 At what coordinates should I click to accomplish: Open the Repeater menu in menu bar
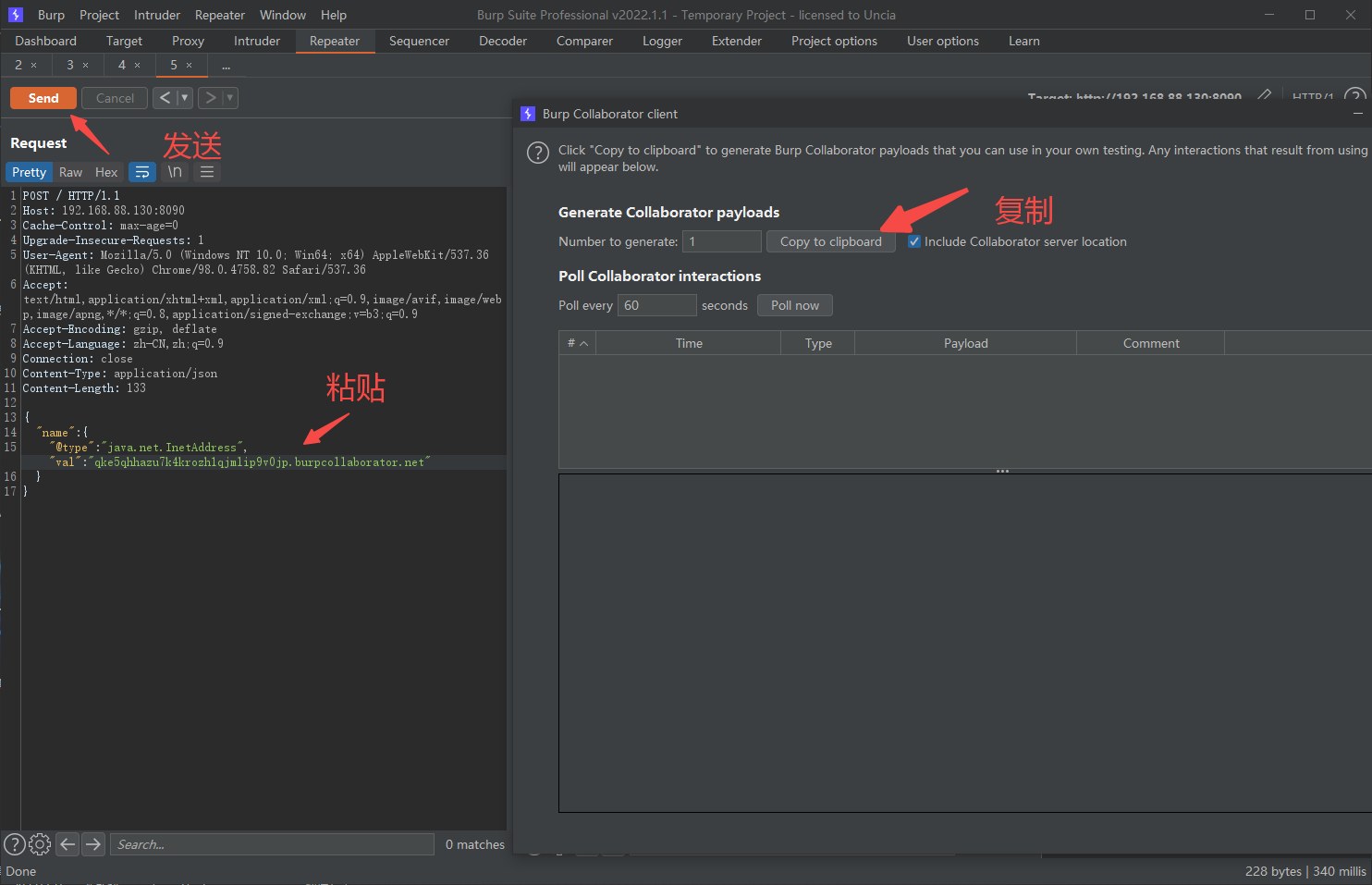tap(220, 15)
